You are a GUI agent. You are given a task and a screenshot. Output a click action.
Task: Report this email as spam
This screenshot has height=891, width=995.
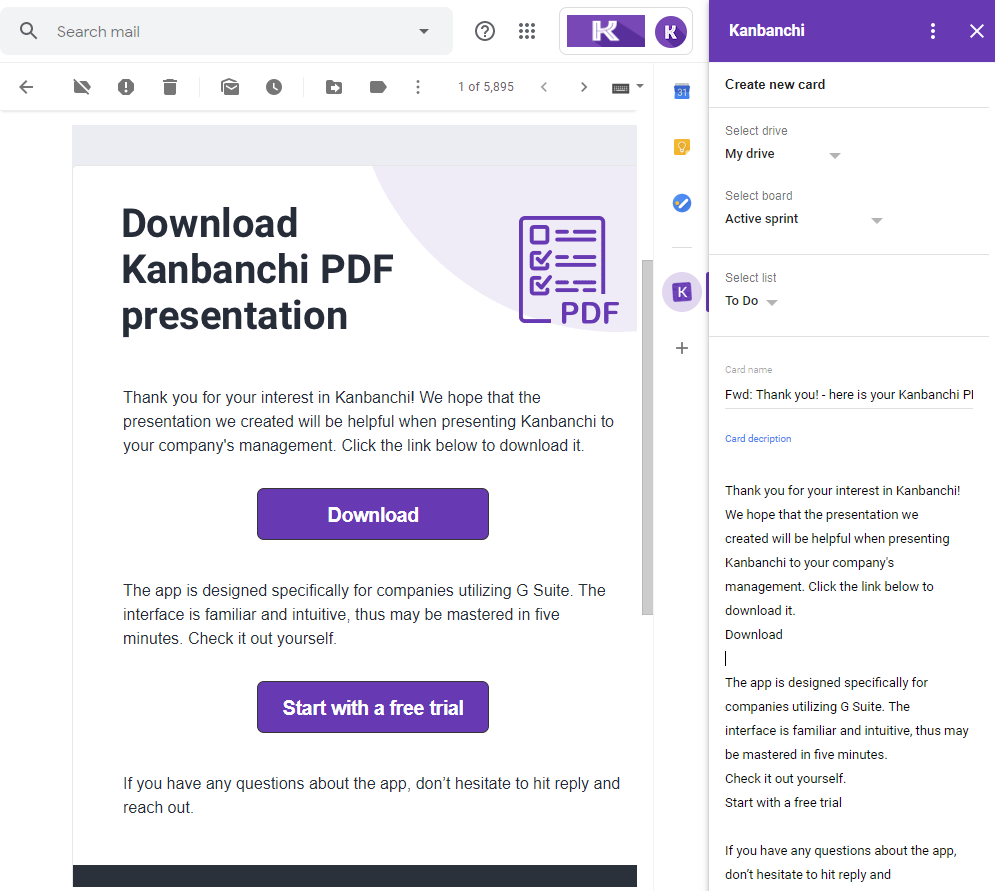pos(126,87)
